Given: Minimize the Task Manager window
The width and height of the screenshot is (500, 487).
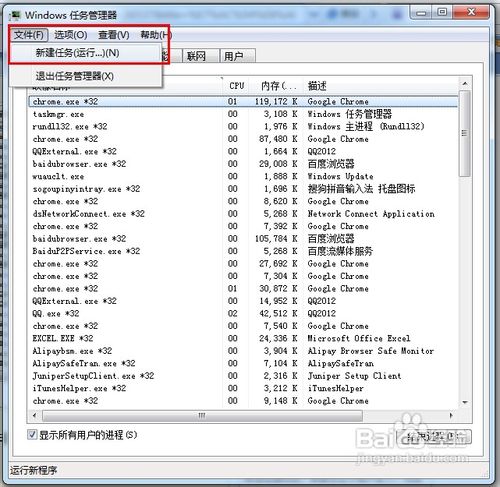Looking at the screenshot, I should [421, 13].
